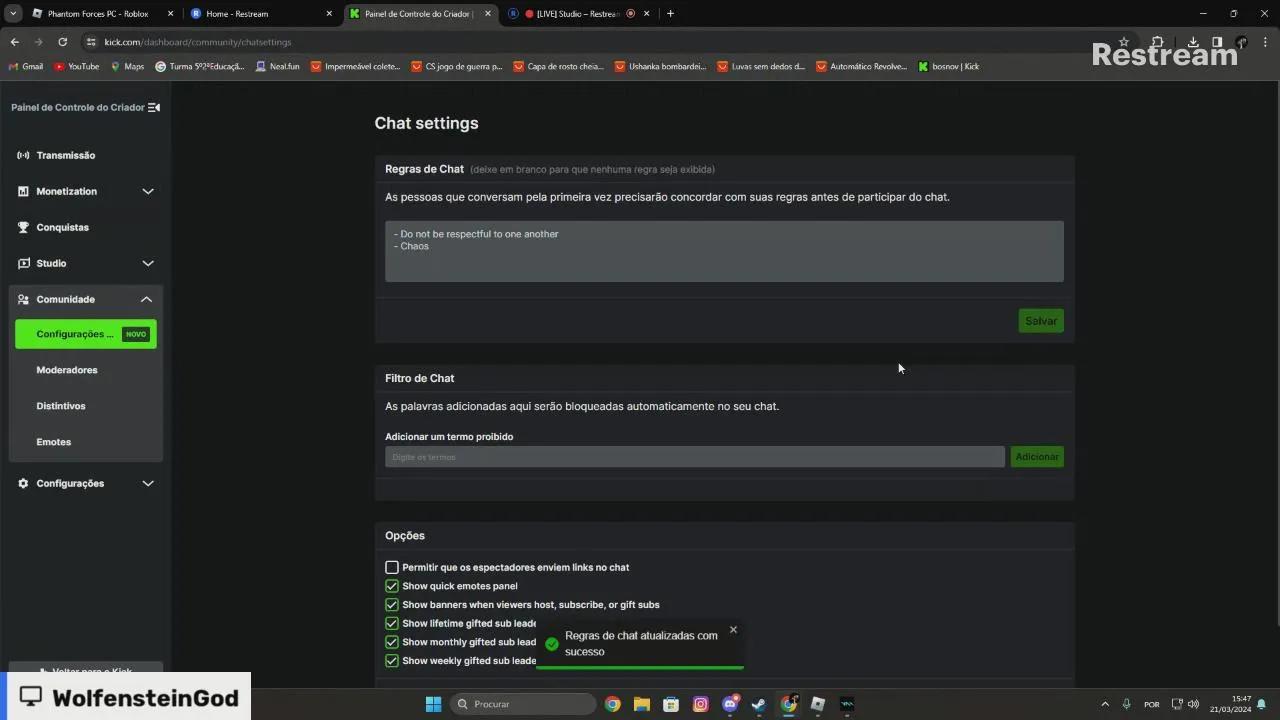
Task: Open Steam from the Windows taskbar
Action: pos(759,704)
